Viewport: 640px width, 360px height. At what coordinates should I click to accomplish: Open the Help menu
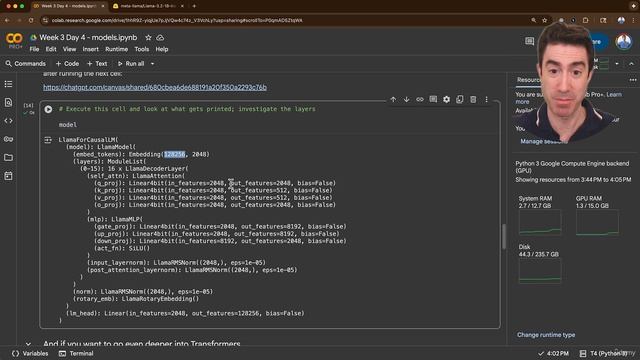[162, 49]
